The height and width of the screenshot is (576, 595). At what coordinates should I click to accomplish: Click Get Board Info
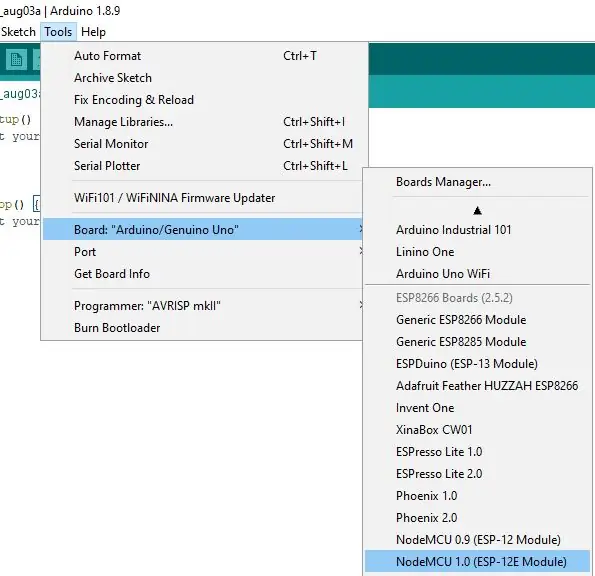click(x=204, y=274)
